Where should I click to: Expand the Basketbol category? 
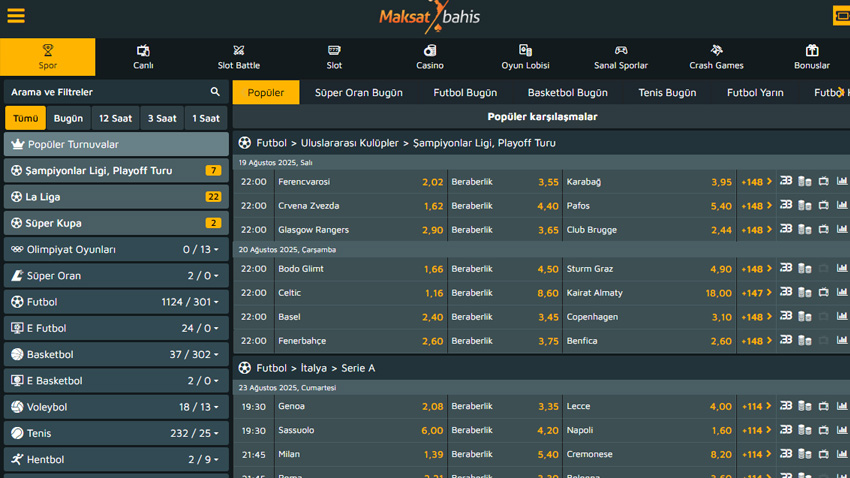click(x=116, y=354)
